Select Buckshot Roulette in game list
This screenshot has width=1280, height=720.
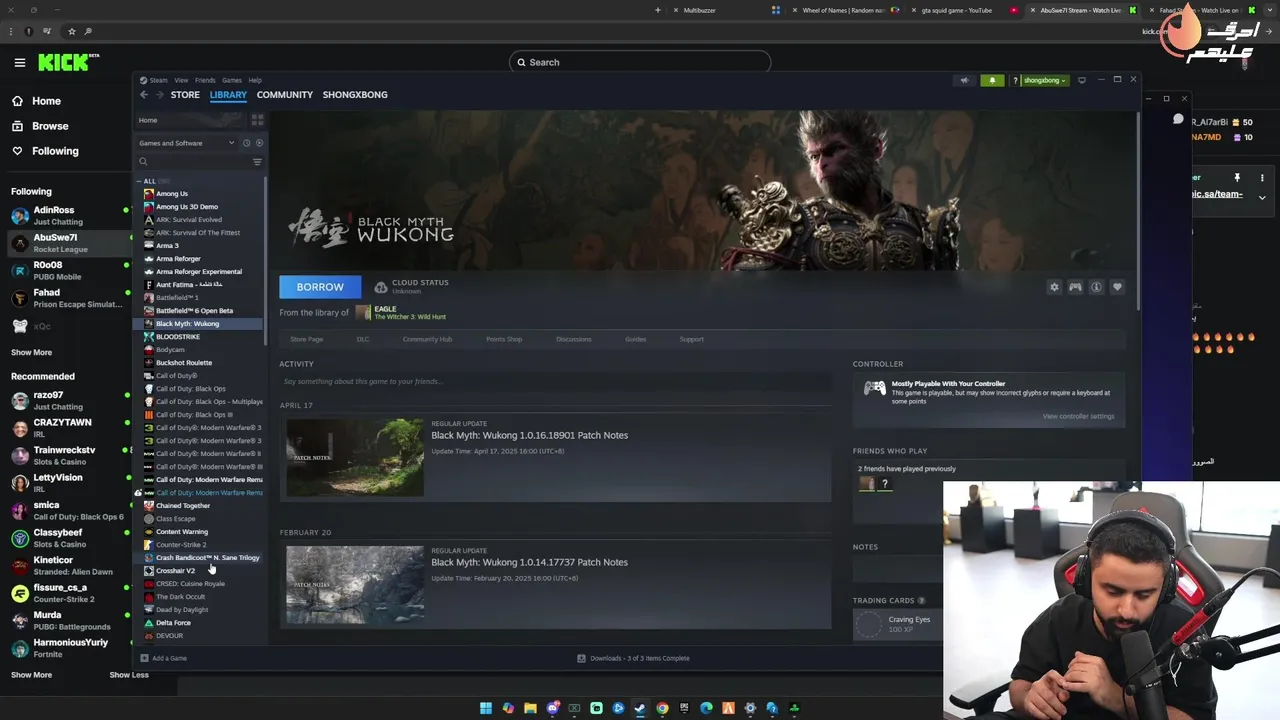[x=184, y=363]
